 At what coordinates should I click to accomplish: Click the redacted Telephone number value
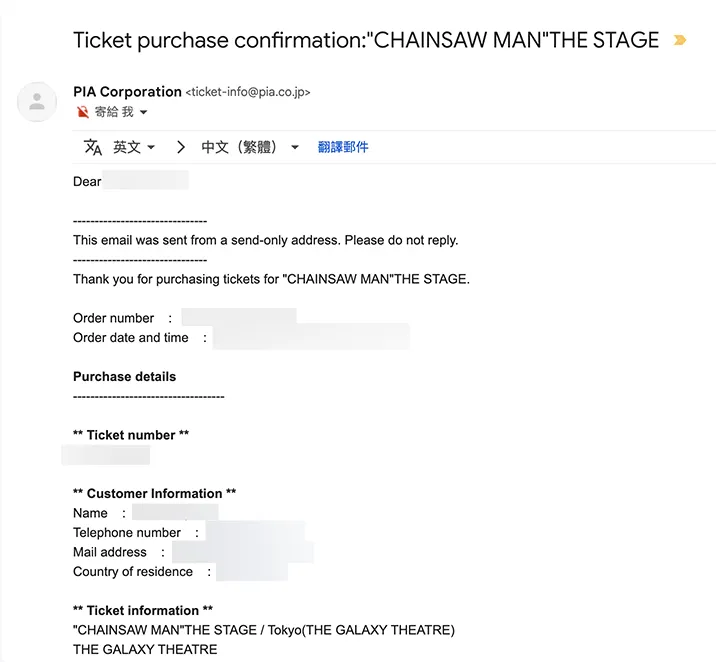pyautogui.click(x=255, y=533)
